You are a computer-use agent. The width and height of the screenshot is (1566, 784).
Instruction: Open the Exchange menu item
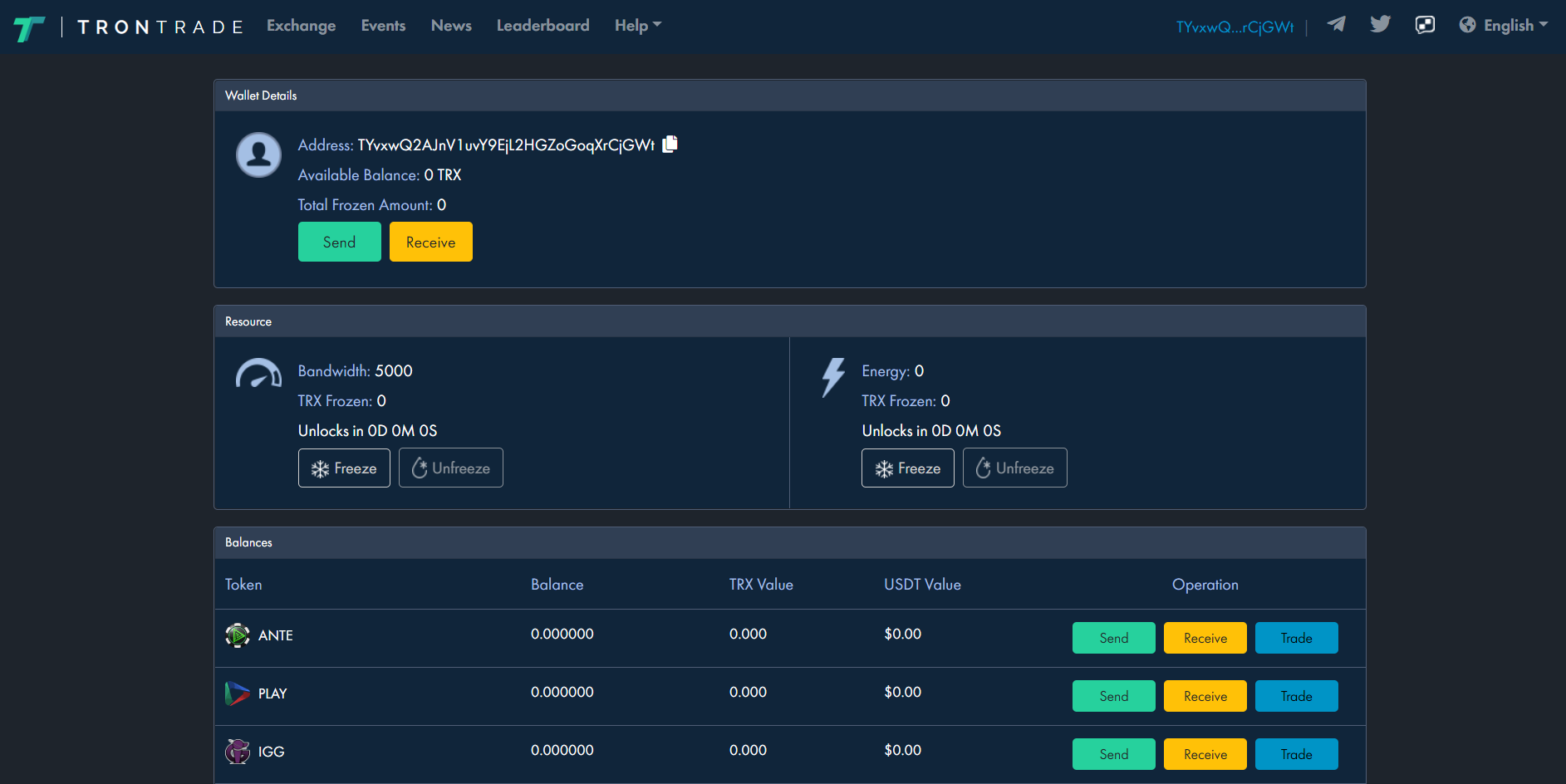click(301, 26)
